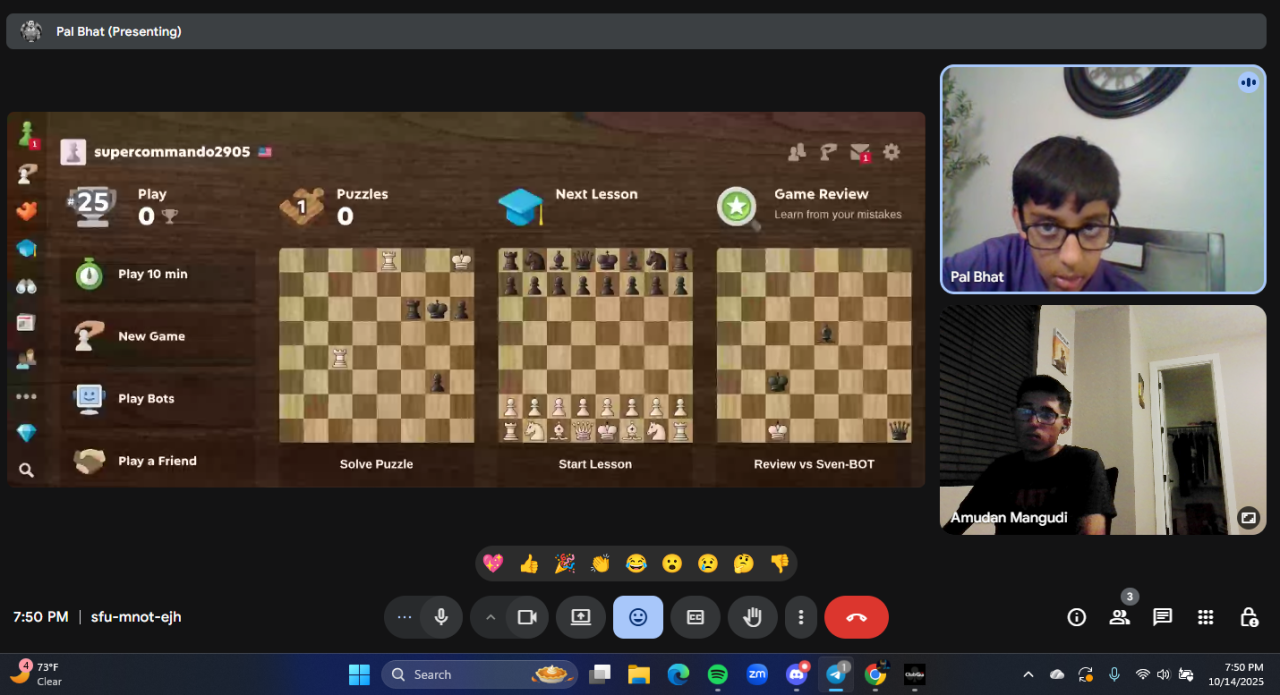Expand the system tray hidden icons chevron

1028,675
